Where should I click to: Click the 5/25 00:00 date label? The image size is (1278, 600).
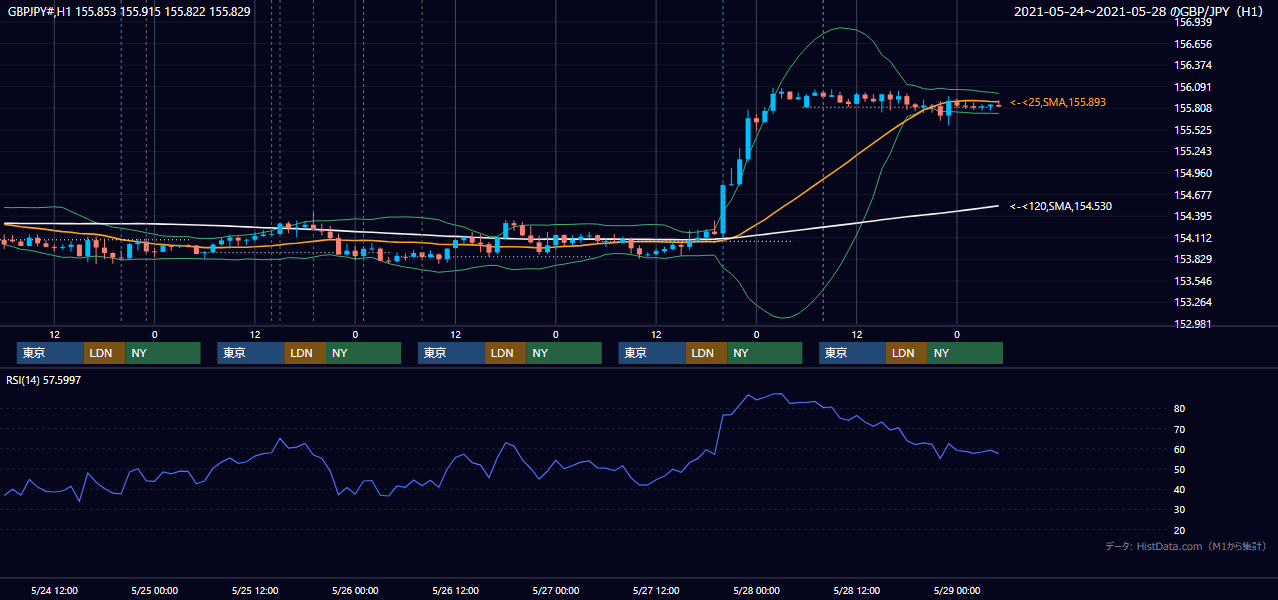154,590
